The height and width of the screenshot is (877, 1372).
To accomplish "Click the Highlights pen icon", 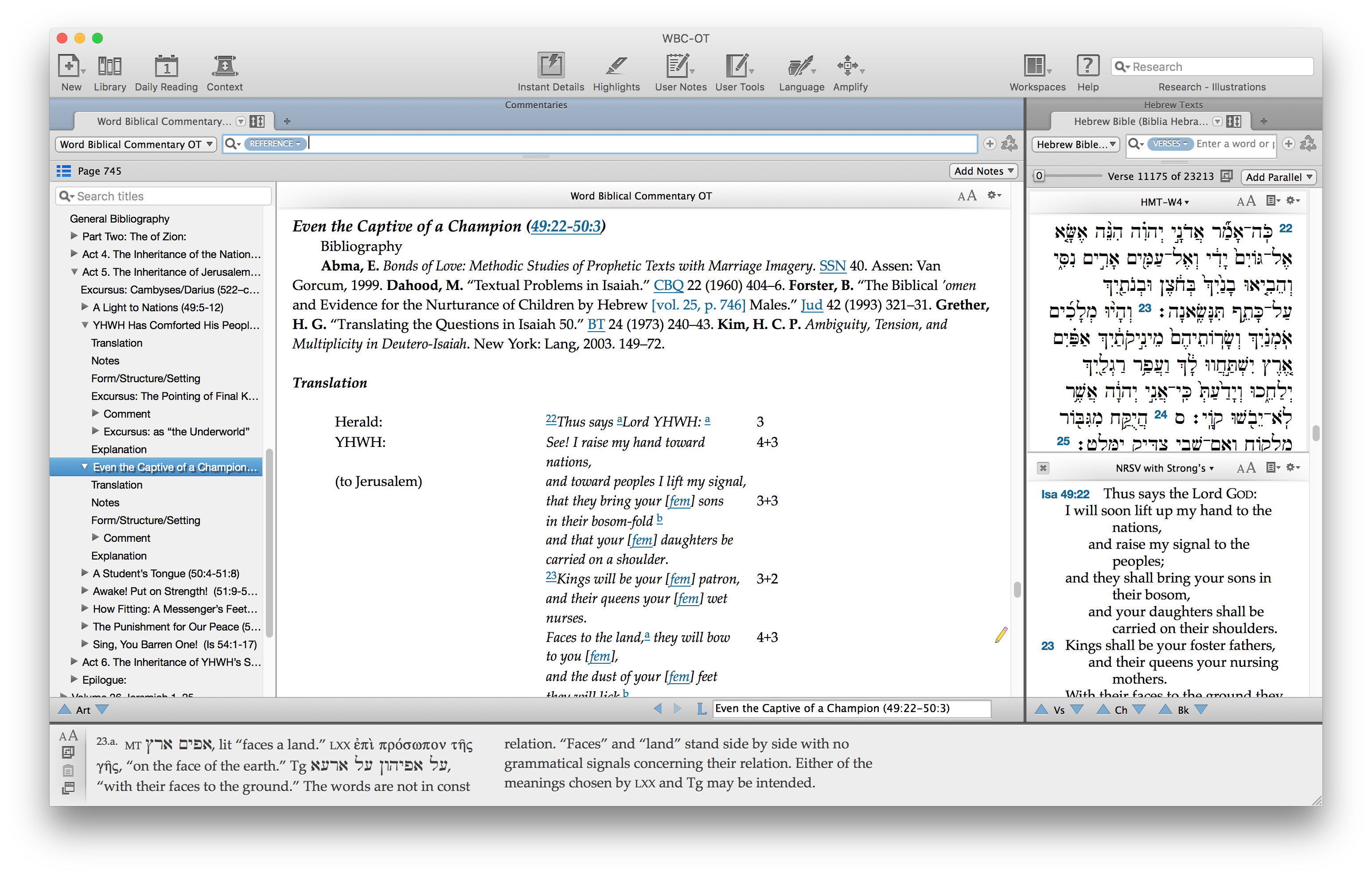I will (x=616, y=67).
